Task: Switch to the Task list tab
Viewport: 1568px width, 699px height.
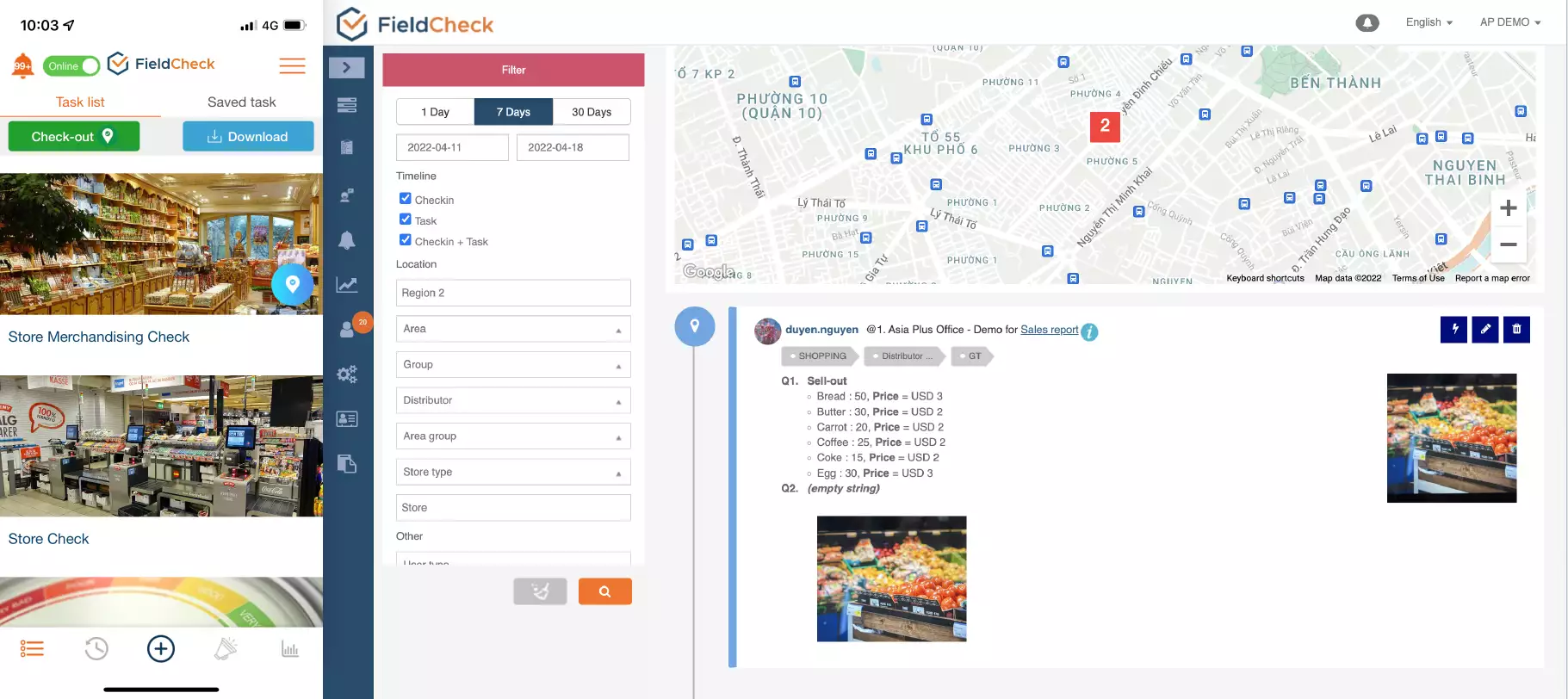Action: tap(80, 102)
